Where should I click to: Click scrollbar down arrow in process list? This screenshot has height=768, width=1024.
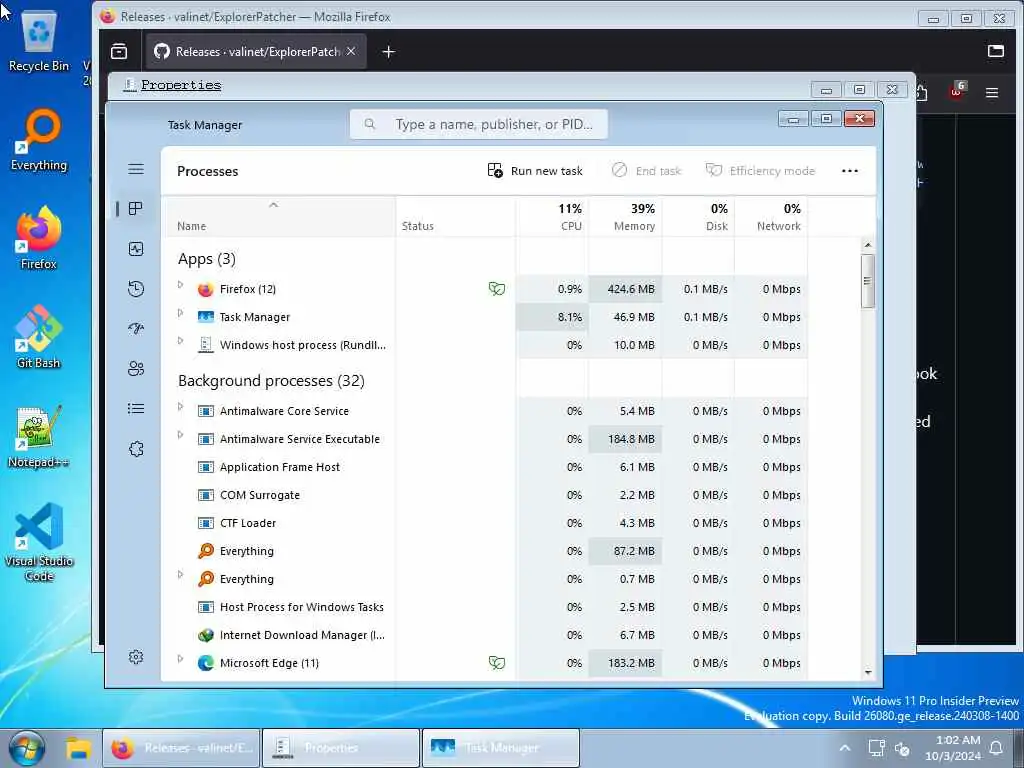[867, 672]
